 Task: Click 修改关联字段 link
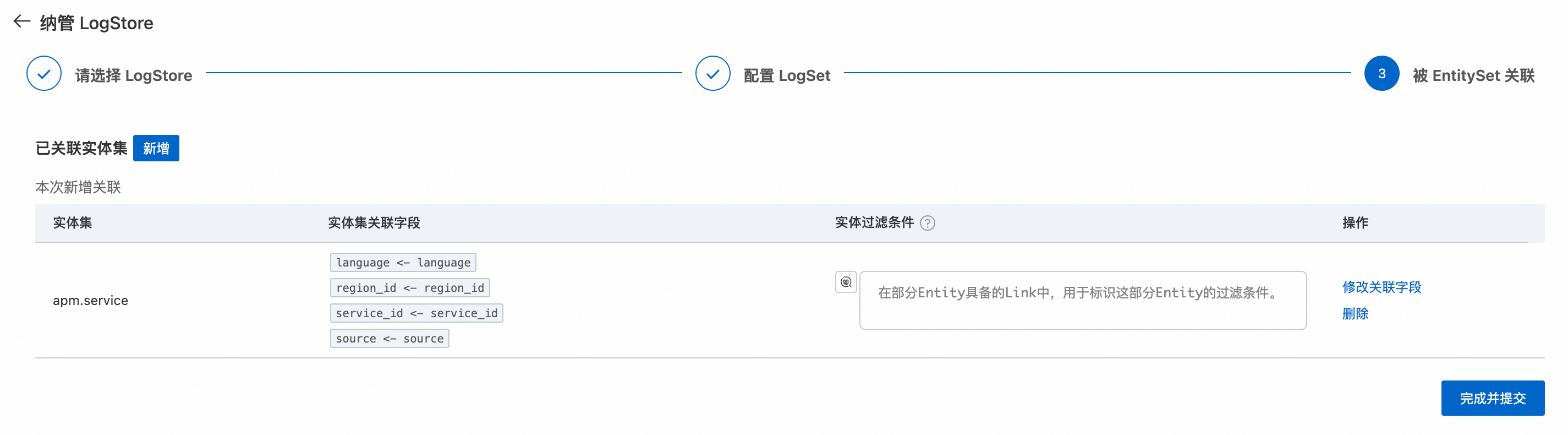coord(1381,287)
